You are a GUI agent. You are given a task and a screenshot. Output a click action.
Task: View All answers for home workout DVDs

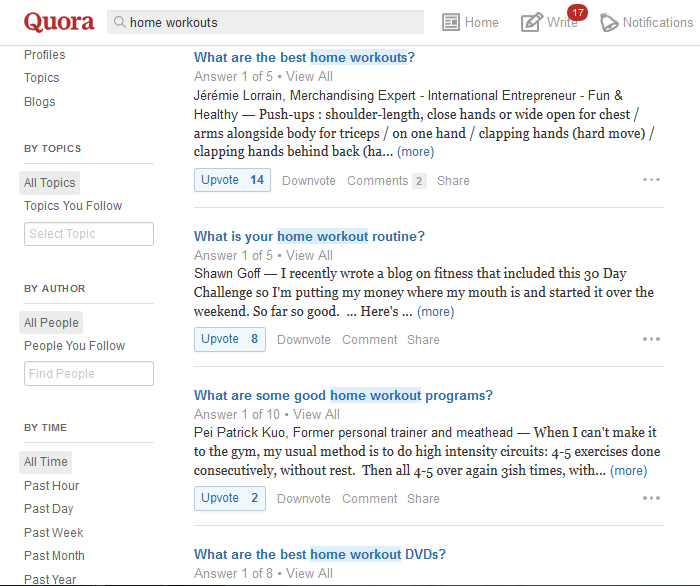pyautogui.click(x=309, y=574)
